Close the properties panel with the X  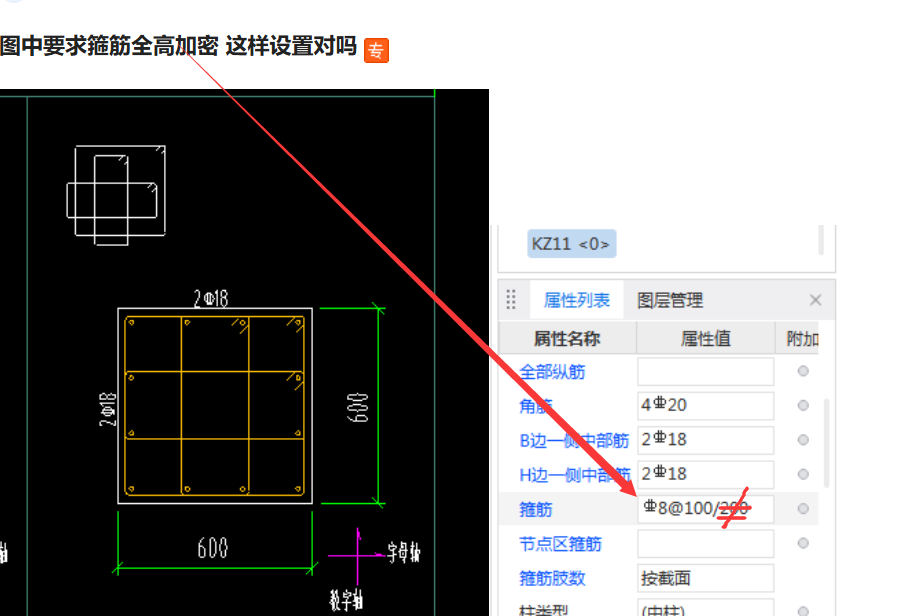tap(815, 300)
